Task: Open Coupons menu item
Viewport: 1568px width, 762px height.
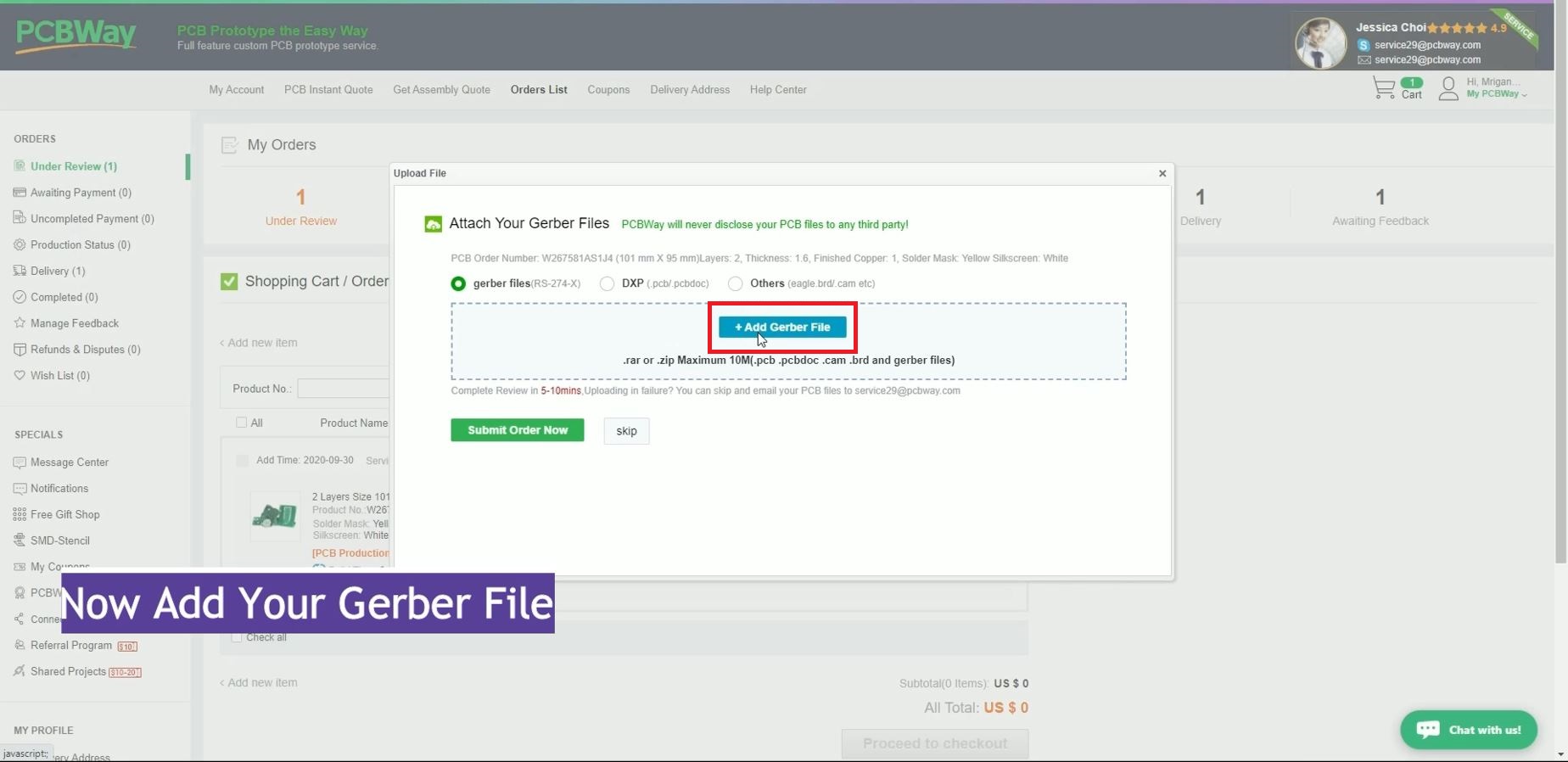Action: click(x=608, y=89)
